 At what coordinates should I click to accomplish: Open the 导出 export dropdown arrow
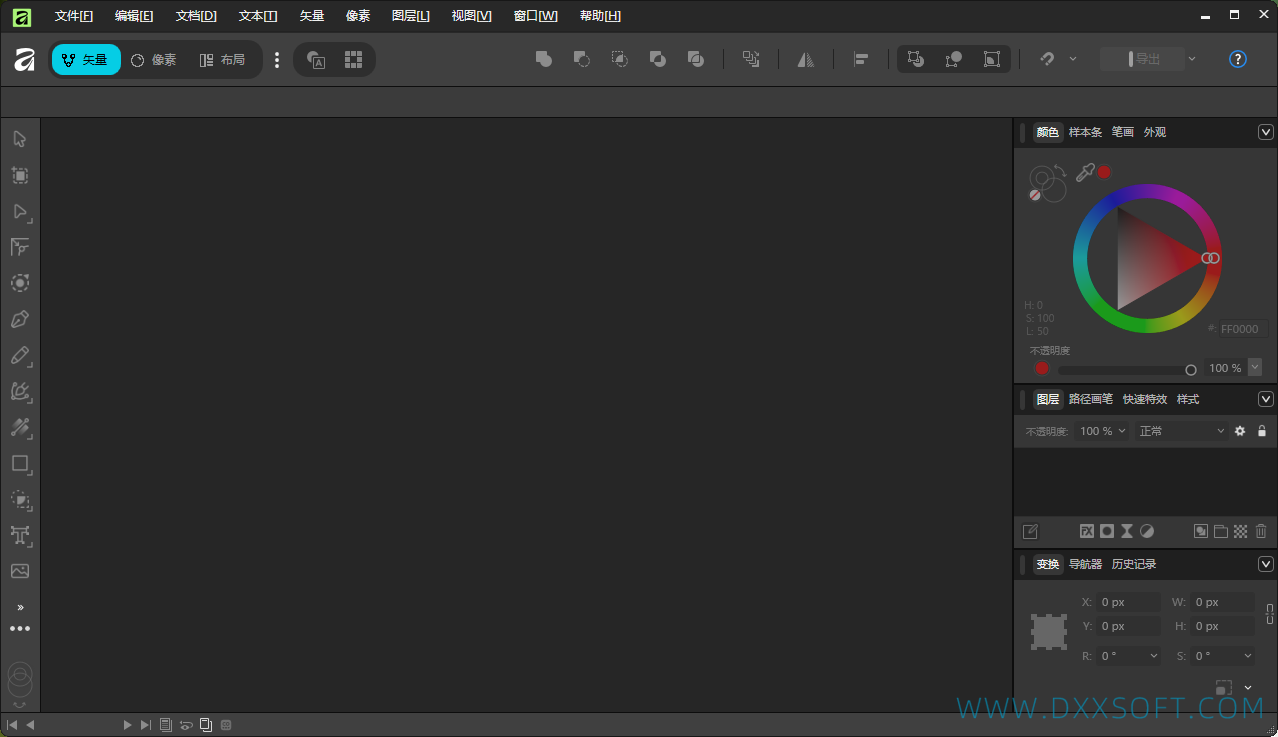click(x=1192, y=59)
